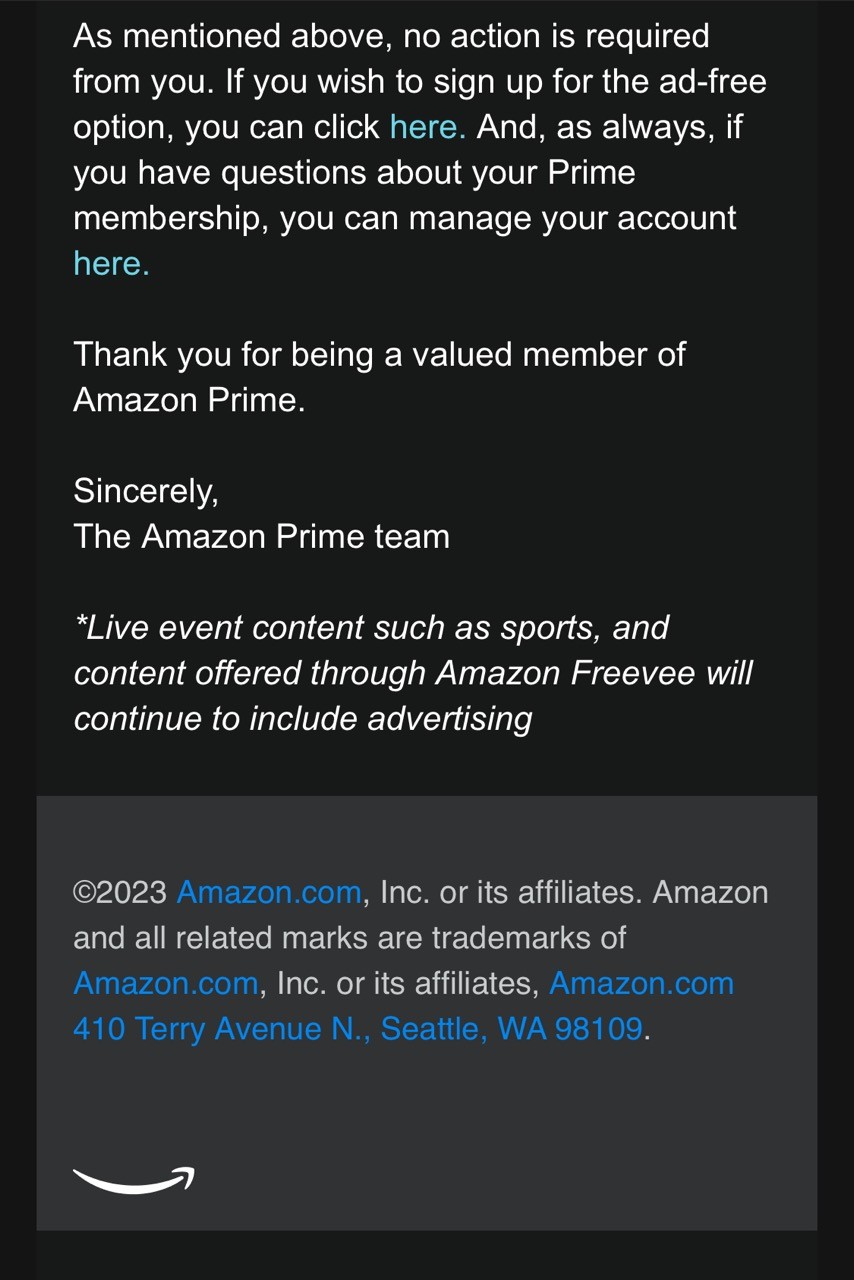Open the 'here.' link to manage your account
The image size is (854, 1280).
(x=111, y=264)
